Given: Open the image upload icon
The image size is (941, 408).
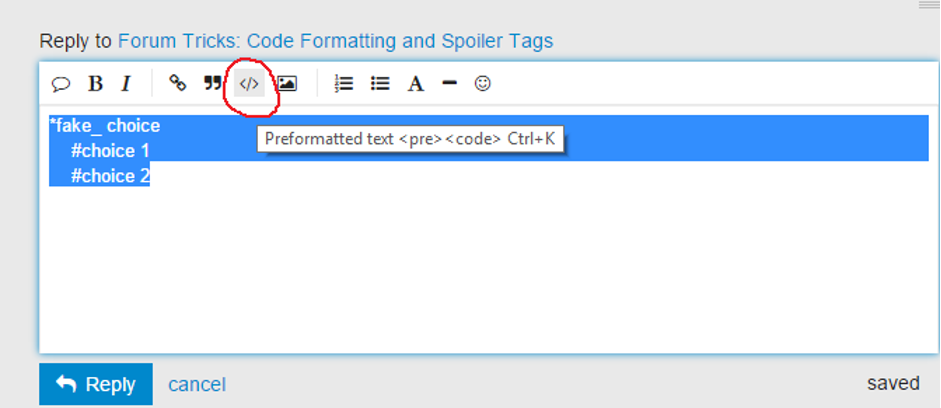Looking at the screenshot, I should 286,84.
